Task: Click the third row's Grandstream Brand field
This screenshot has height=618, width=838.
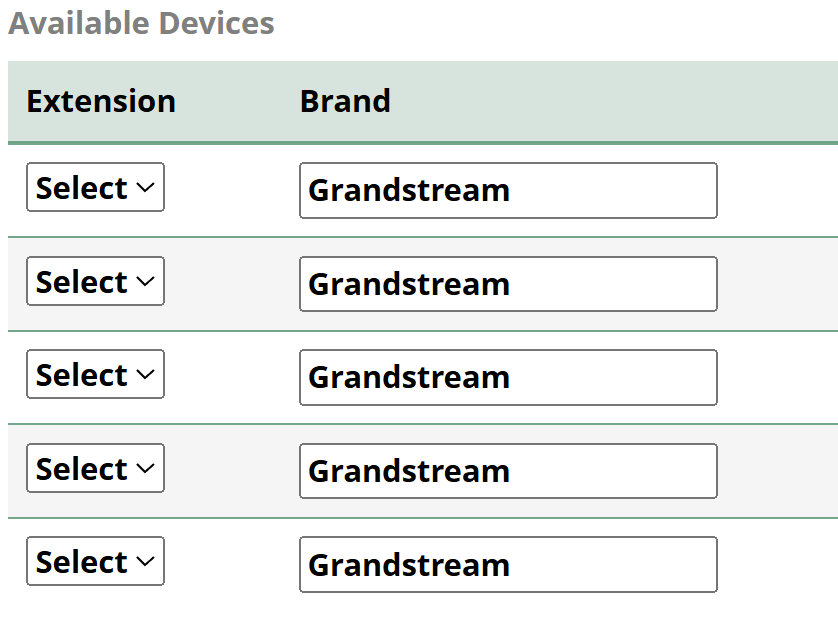Action: pyautogui.click(x=508, y=377)
